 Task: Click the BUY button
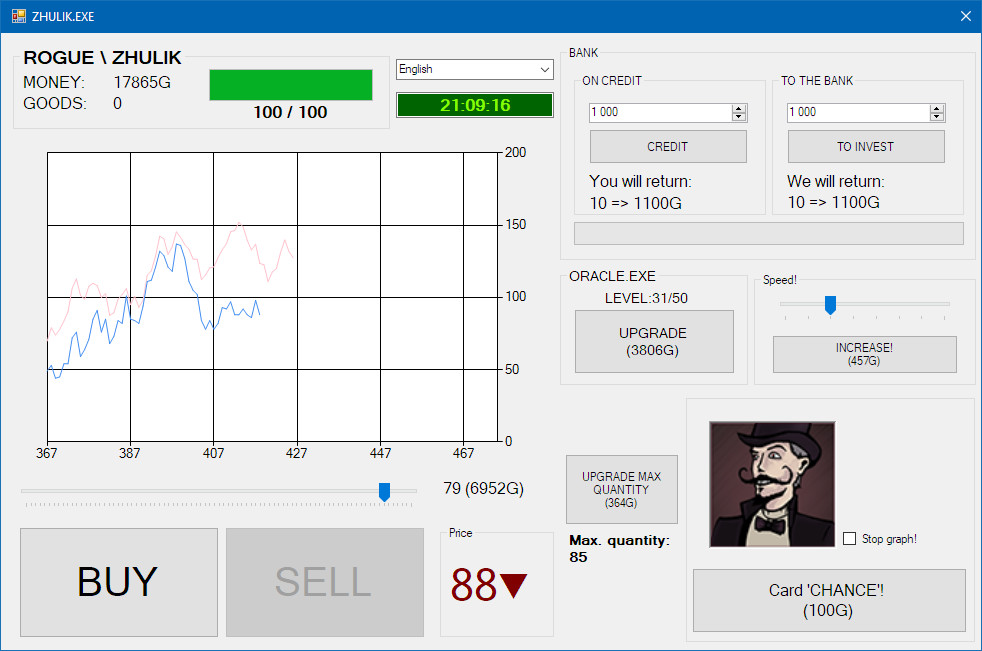pos(118,582)
